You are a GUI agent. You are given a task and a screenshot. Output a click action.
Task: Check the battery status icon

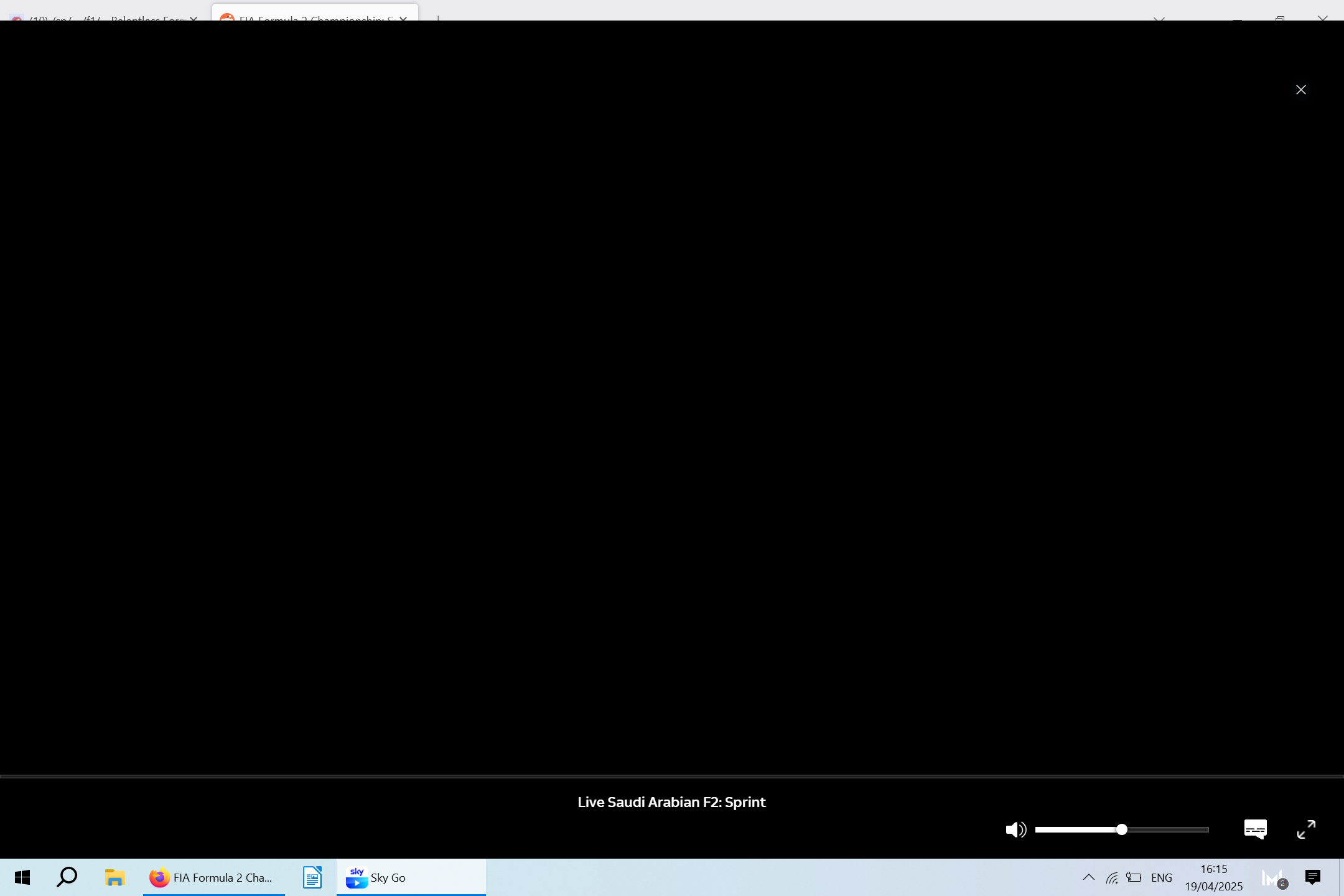[1134, 878]
